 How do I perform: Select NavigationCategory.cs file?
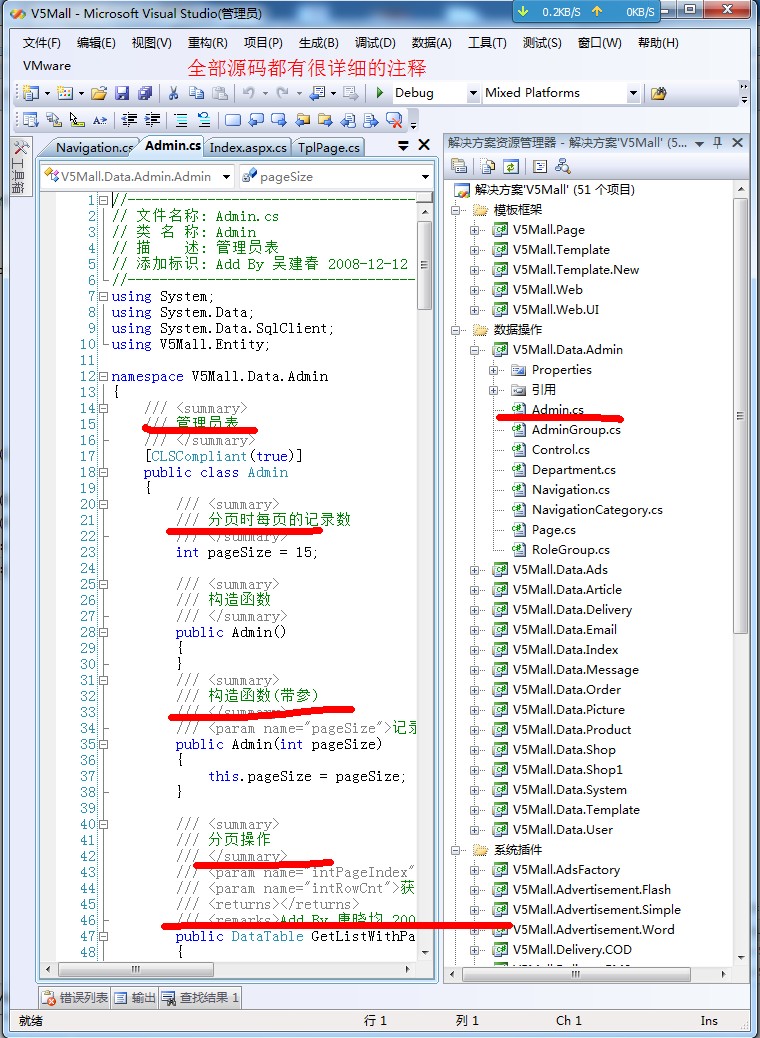click(x=597, y=510)
